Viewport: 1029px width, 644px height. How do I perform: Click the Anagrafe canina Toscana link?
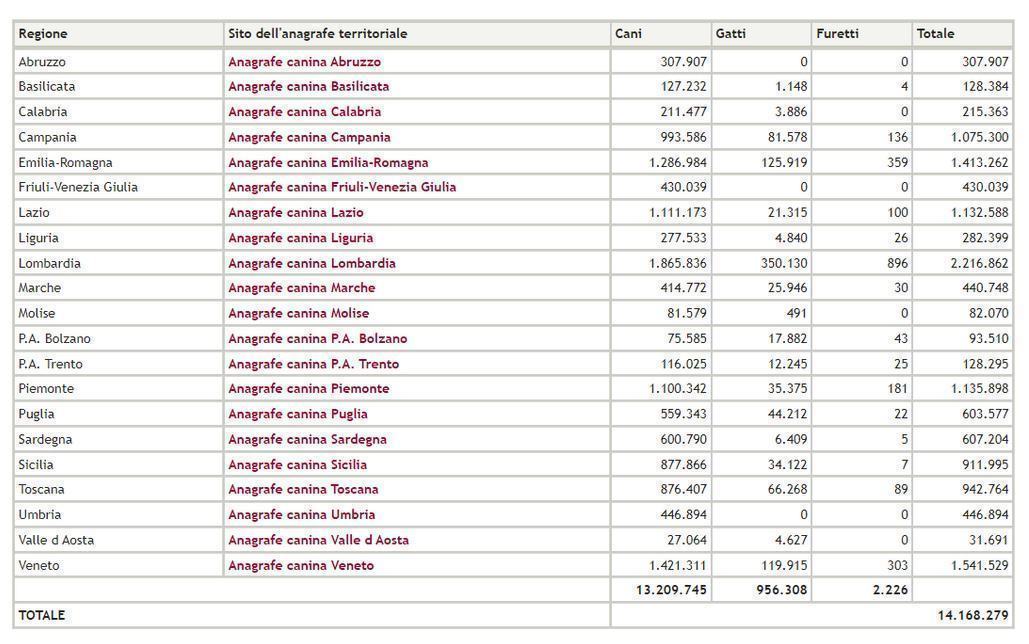tap(303, 490)
